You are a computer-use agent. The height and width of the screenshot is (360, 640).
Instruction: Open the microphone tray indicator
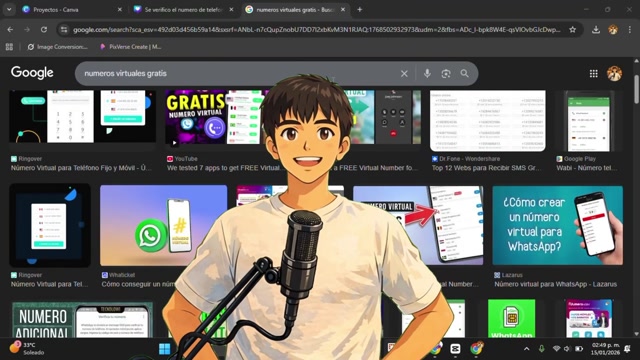pos(542,349)
